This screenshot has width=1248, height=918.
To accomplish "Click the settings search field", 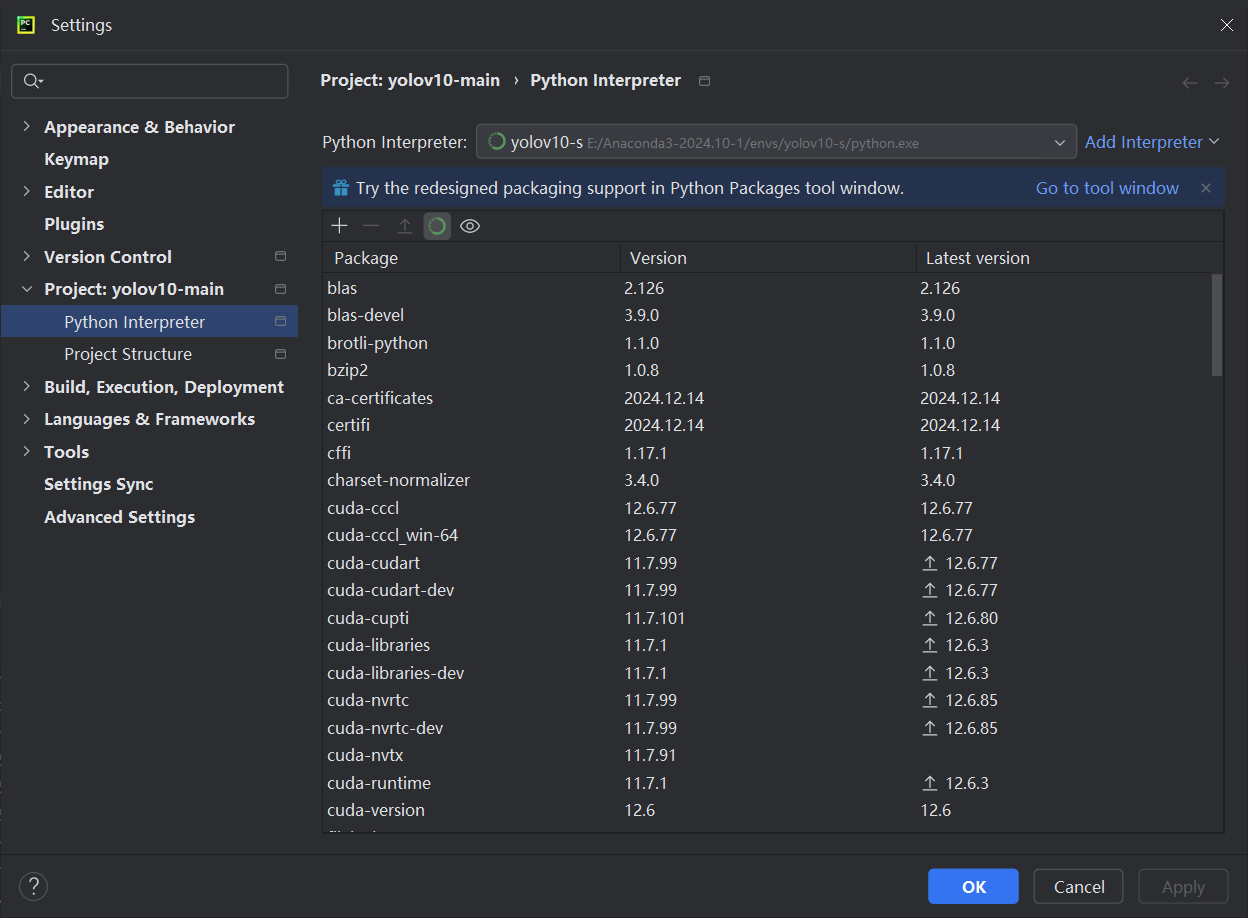I will pyautogui.click(x=150, y=81).
